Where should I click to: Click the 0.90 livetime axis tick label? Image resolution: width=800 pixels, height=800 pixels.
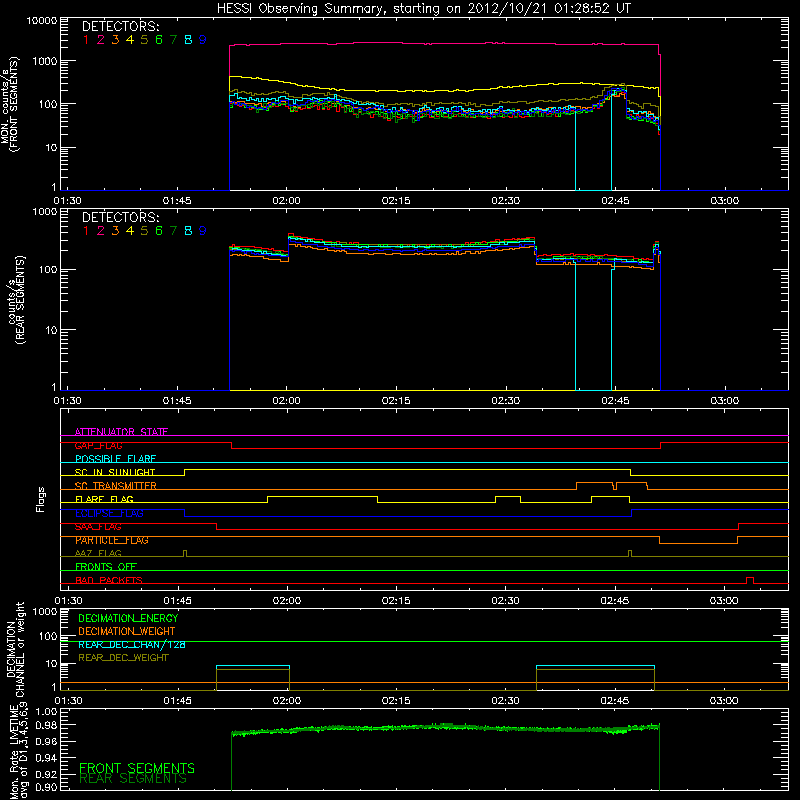tap(46, 787)
